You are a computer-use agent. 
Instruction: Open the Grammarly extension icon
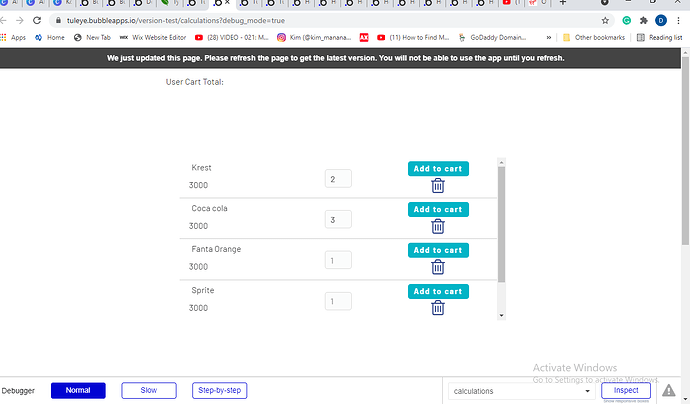[x=627, y=20]
